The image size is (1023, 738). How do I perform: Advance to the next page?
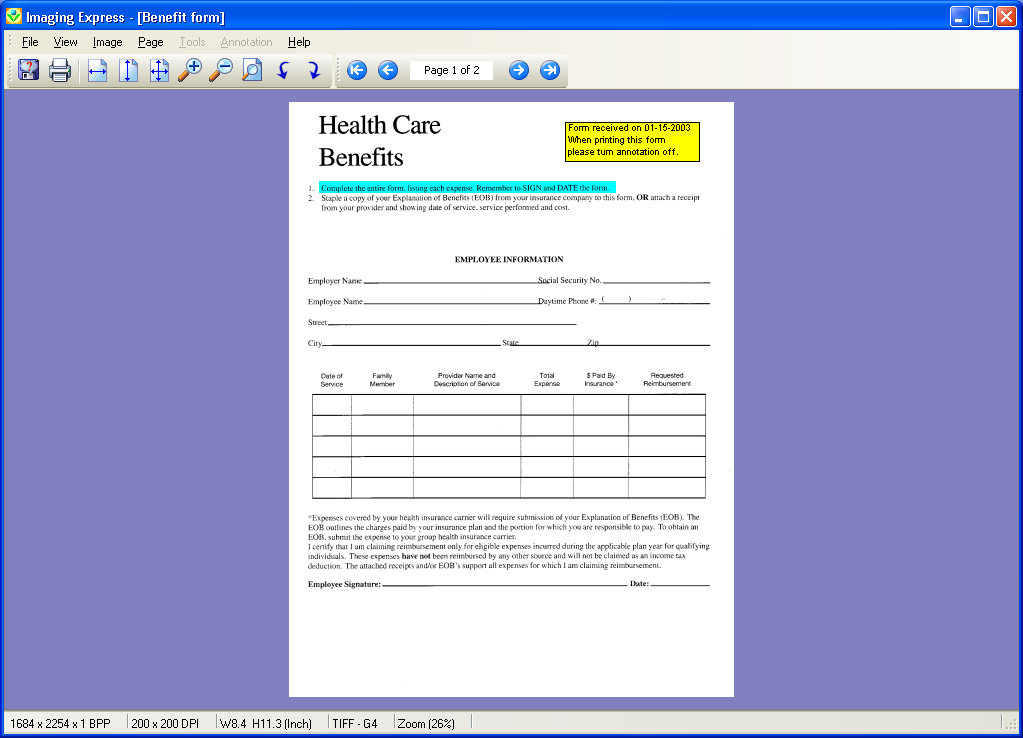point(519,70)
